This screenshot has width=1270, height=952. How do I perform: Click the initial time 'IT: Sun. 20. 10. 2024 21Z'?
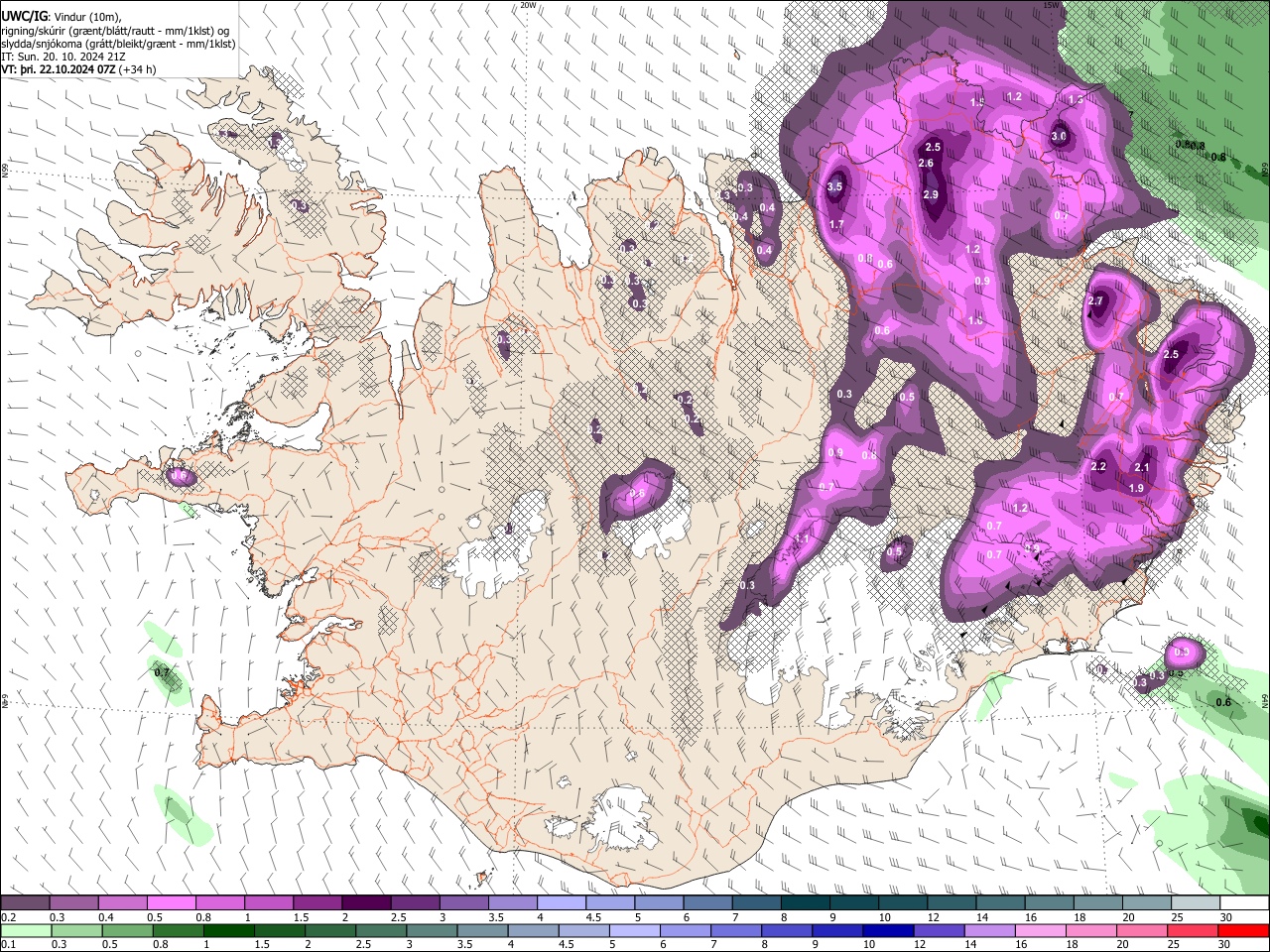click(x=63, y=58)
